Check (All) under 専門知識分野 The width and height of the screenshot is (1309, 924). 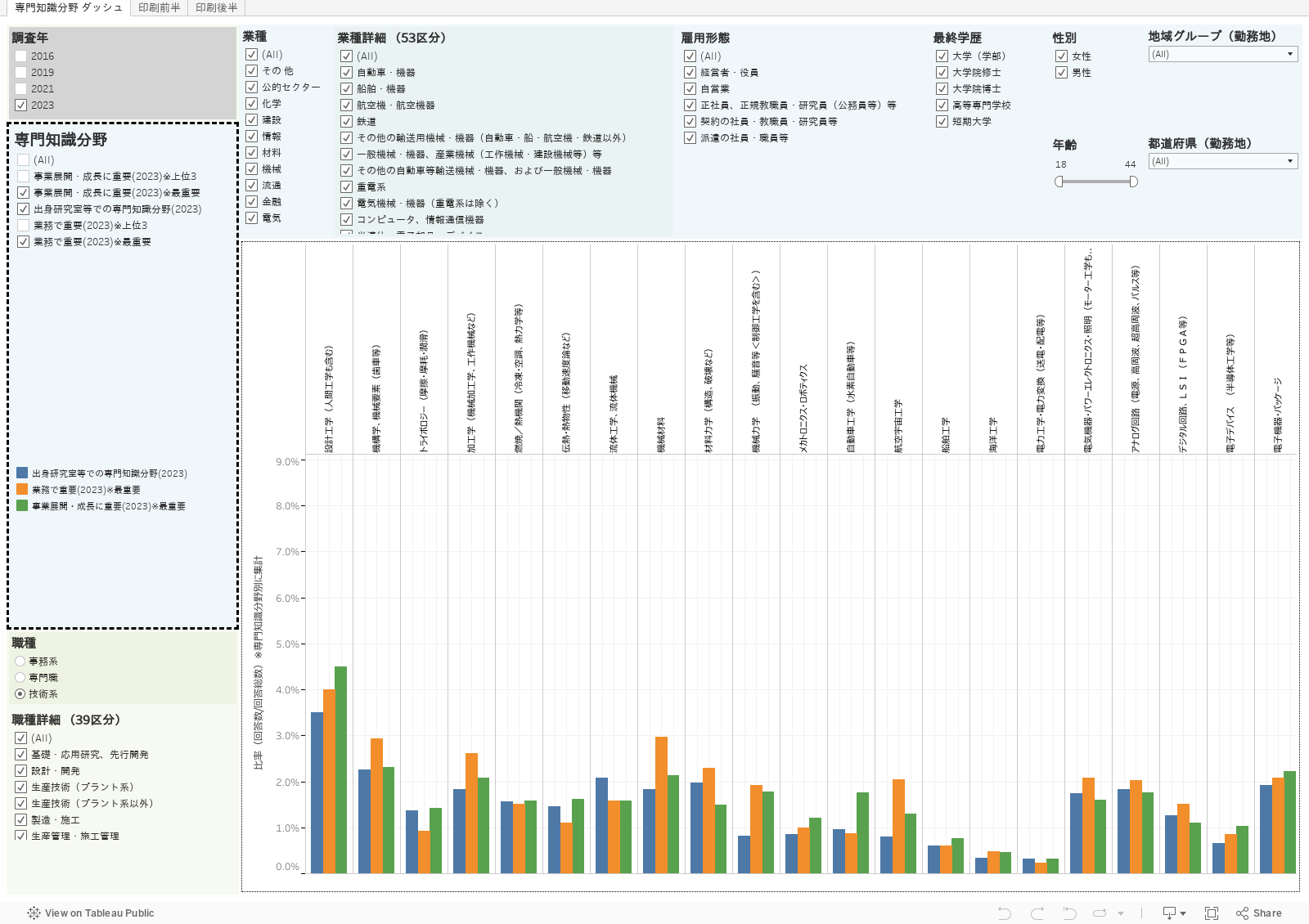[24, 160]
